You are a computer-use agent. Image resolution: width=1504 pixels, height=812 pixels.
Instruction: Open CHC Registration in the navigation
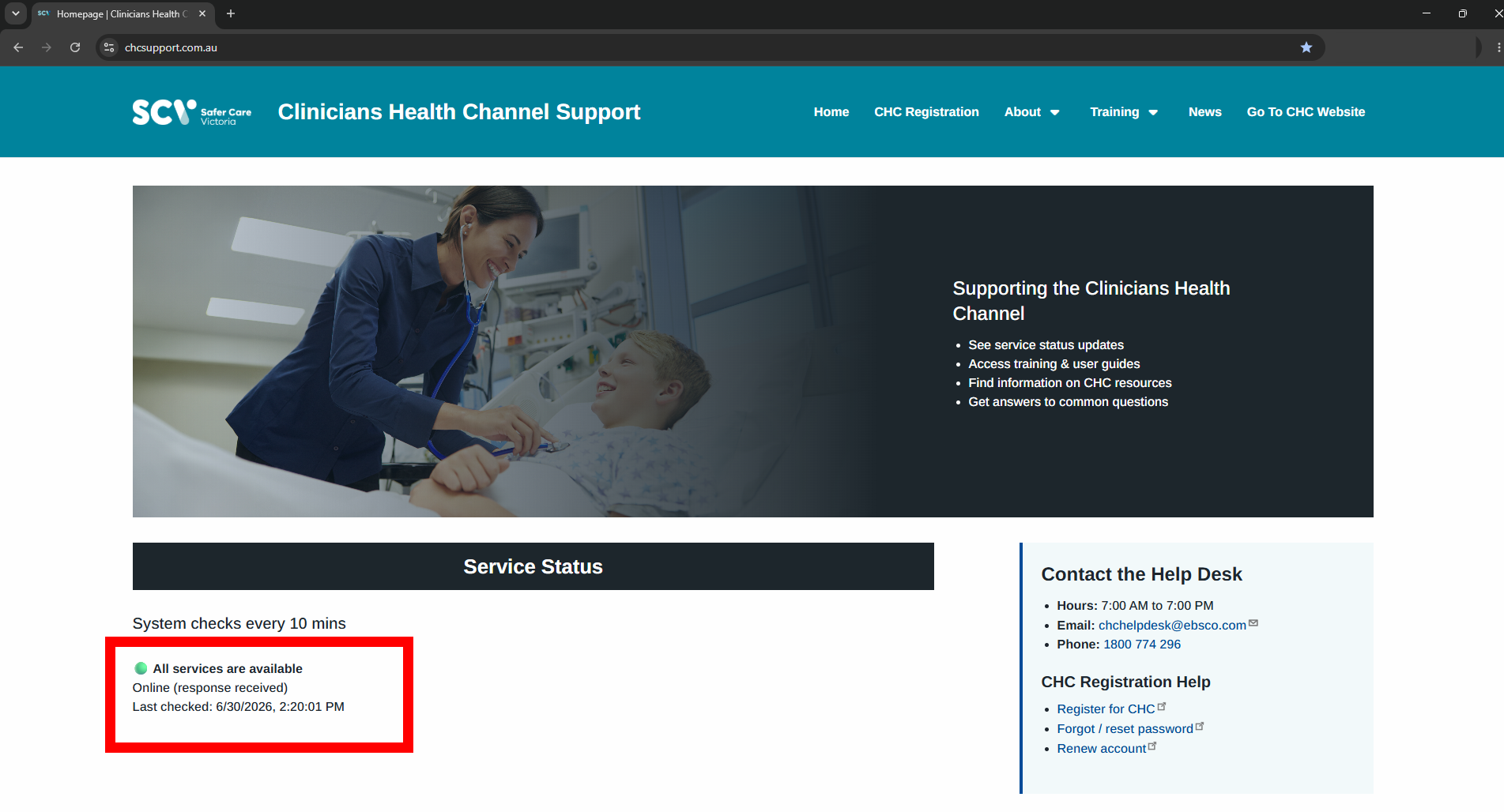click(x=926, y=112)
